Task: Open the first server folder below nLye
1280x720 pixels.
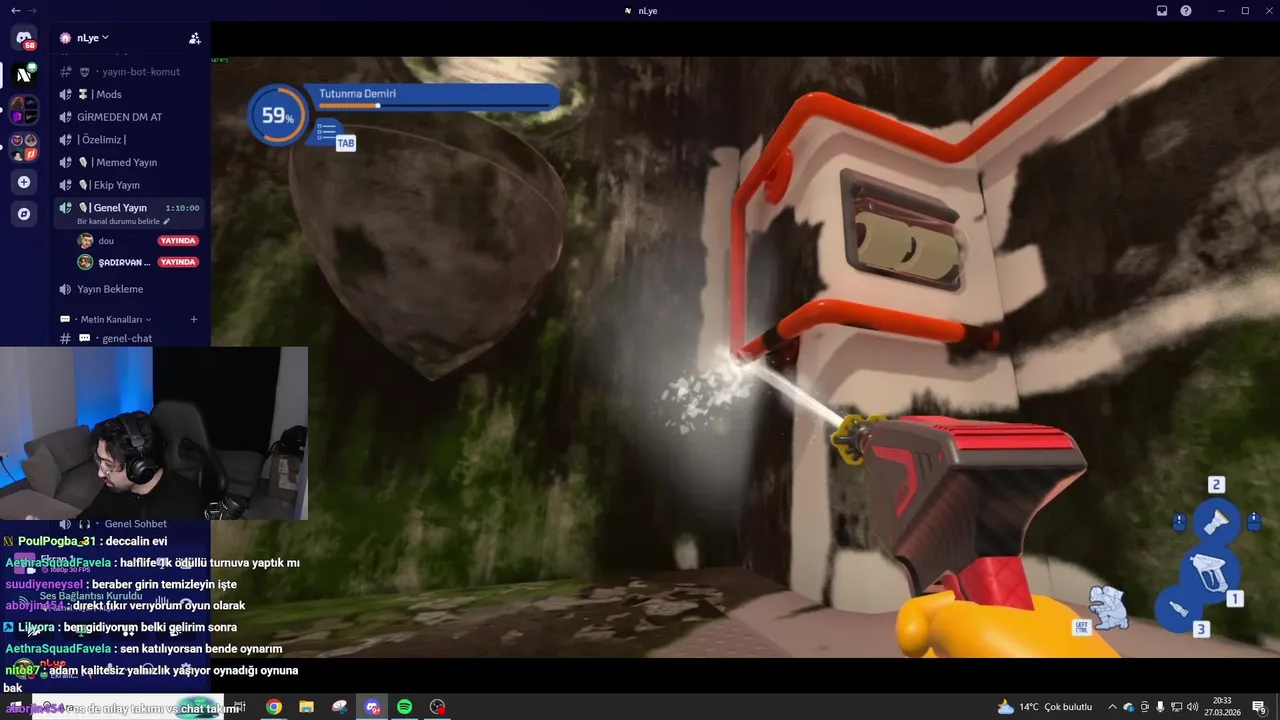Action: tap(24, 109)
